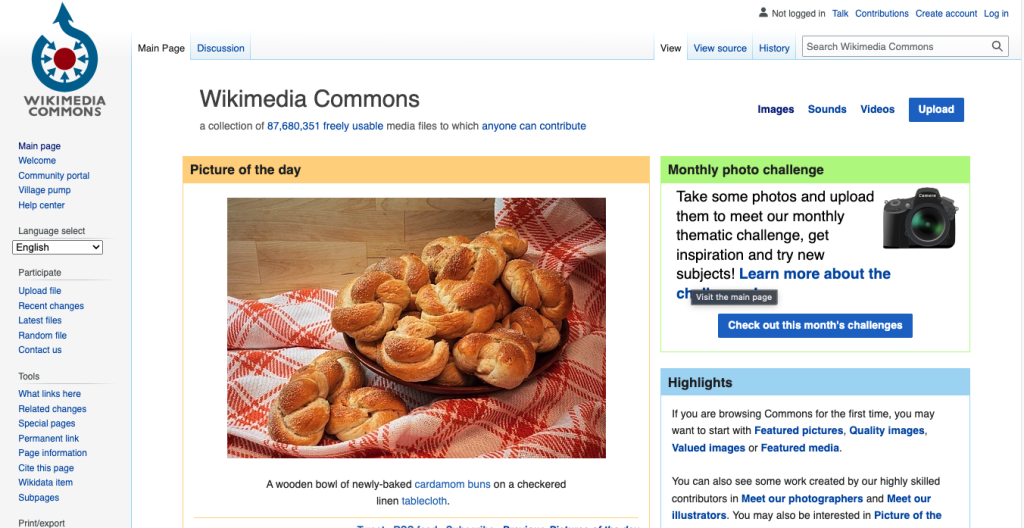Click the Log in link
Viewport: 1024px width, 528px height.
coord(996,13)
